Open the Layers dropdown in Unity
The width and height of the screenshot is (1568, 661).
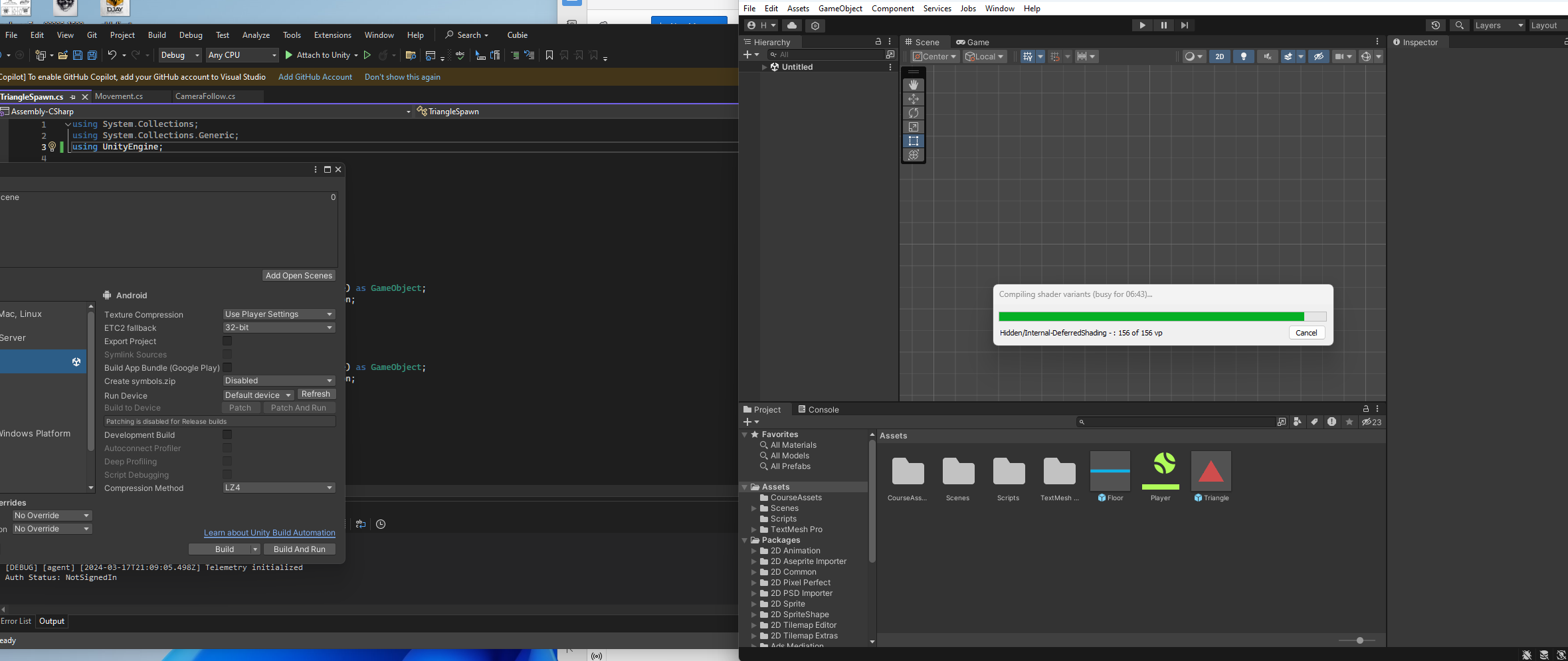click(1499, 25)
